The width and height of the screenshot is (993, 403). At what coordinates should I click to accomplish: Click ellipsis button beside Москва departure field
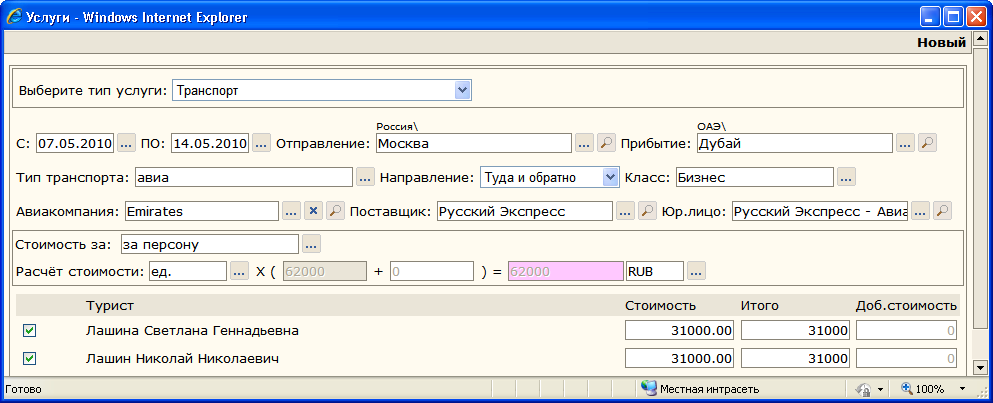(x=585, y=143)
